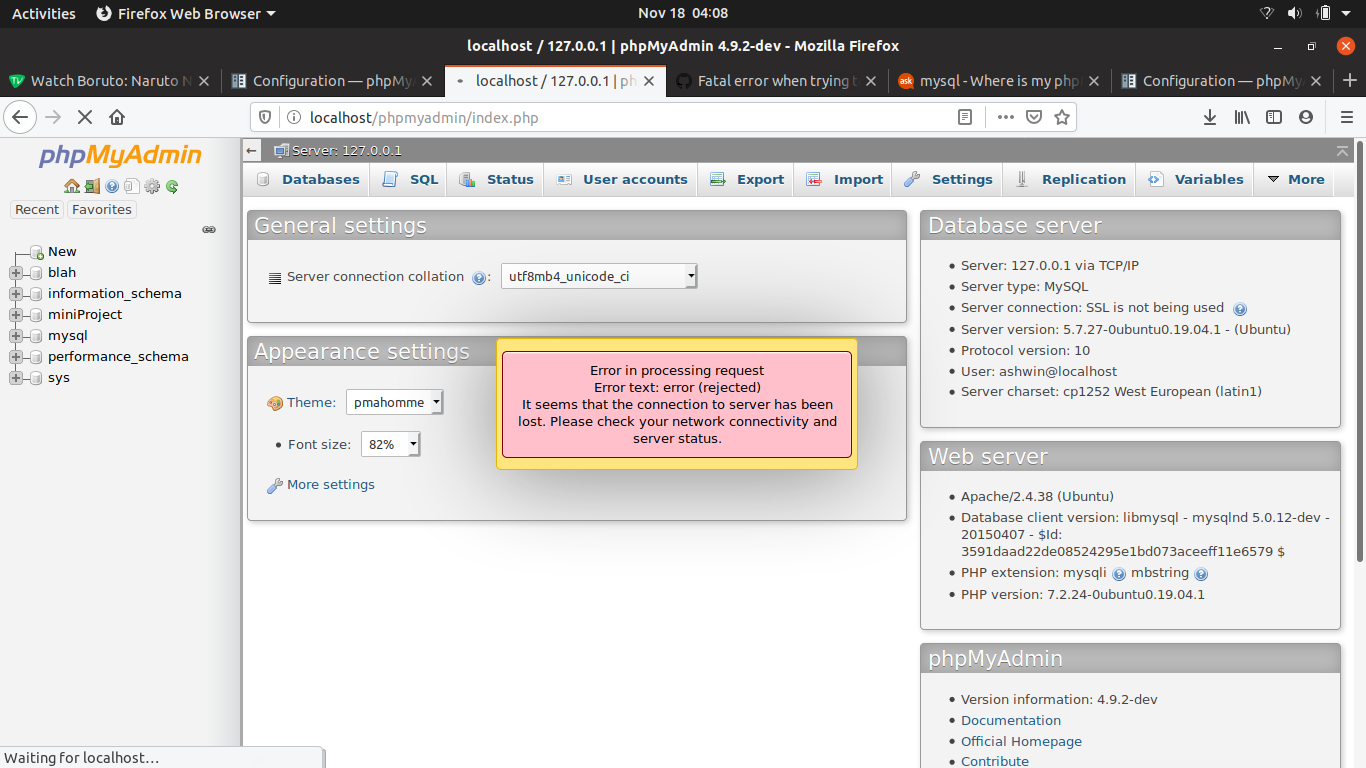Click the Recent button in sidebar
Screen dimensions: 1366x768
pos(37,210)
